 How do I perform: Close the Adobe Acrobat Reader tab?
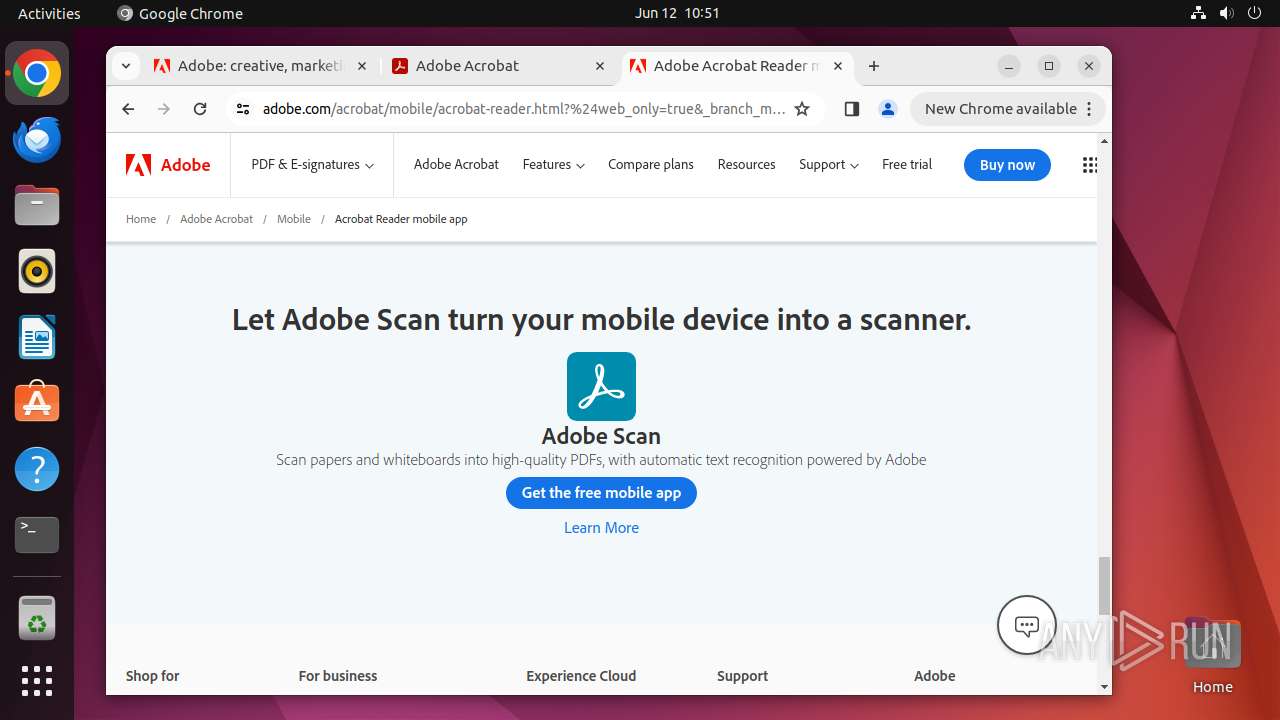pyautogui.click(x=838, y=66)
